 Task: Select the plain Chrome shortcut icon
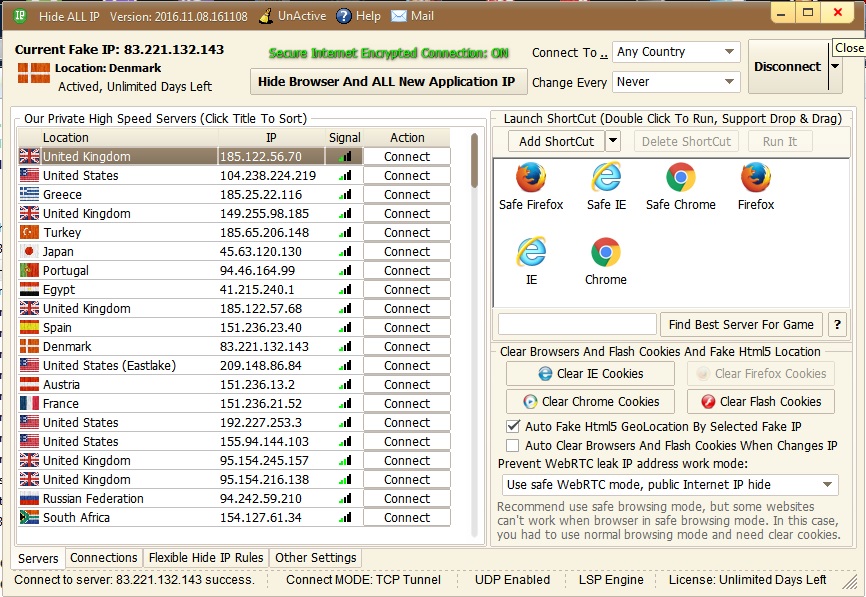coord(606,252)
